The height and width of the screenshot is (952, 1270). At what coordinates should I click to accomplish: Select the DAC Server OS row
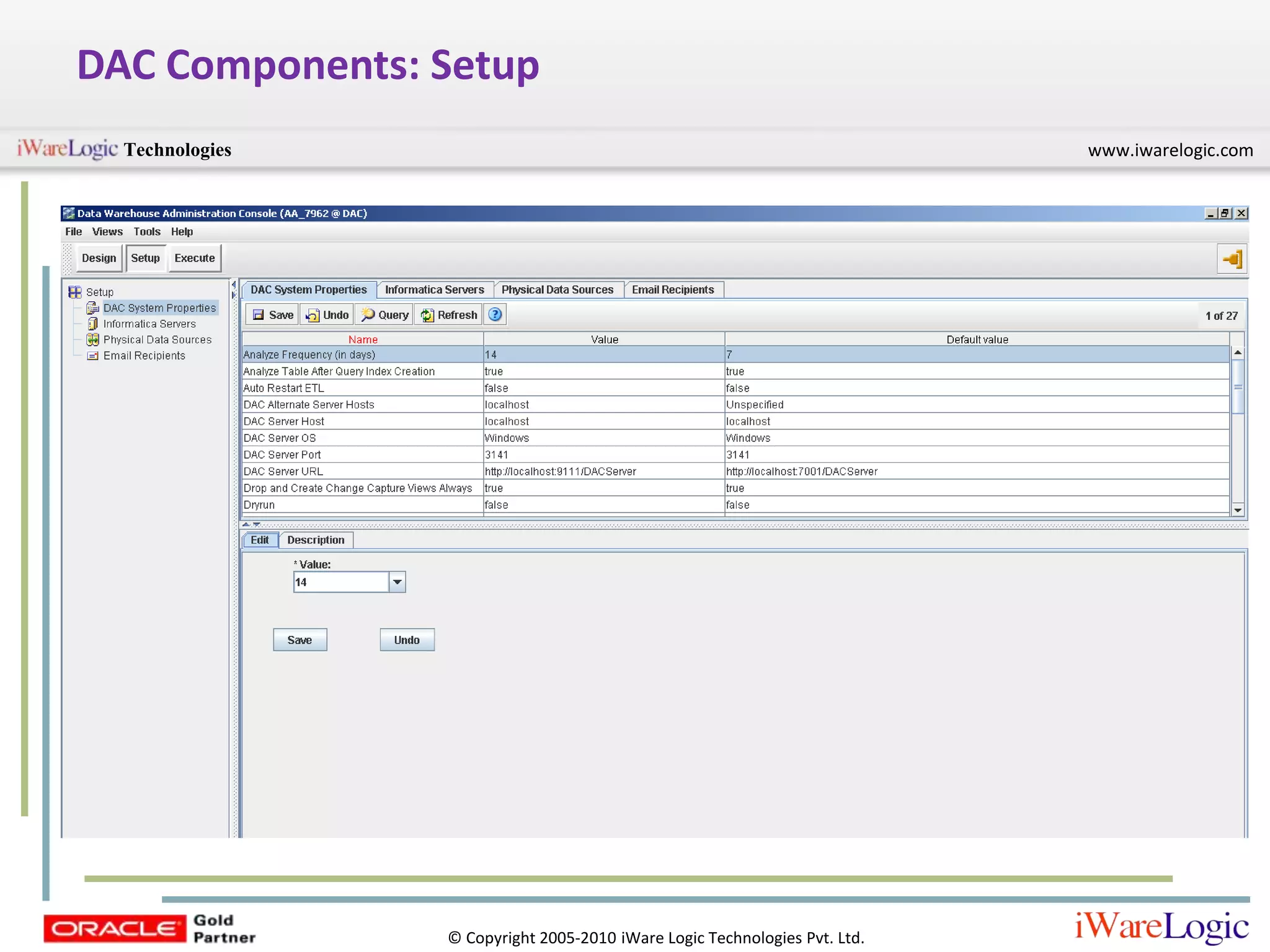click(735, 438)
